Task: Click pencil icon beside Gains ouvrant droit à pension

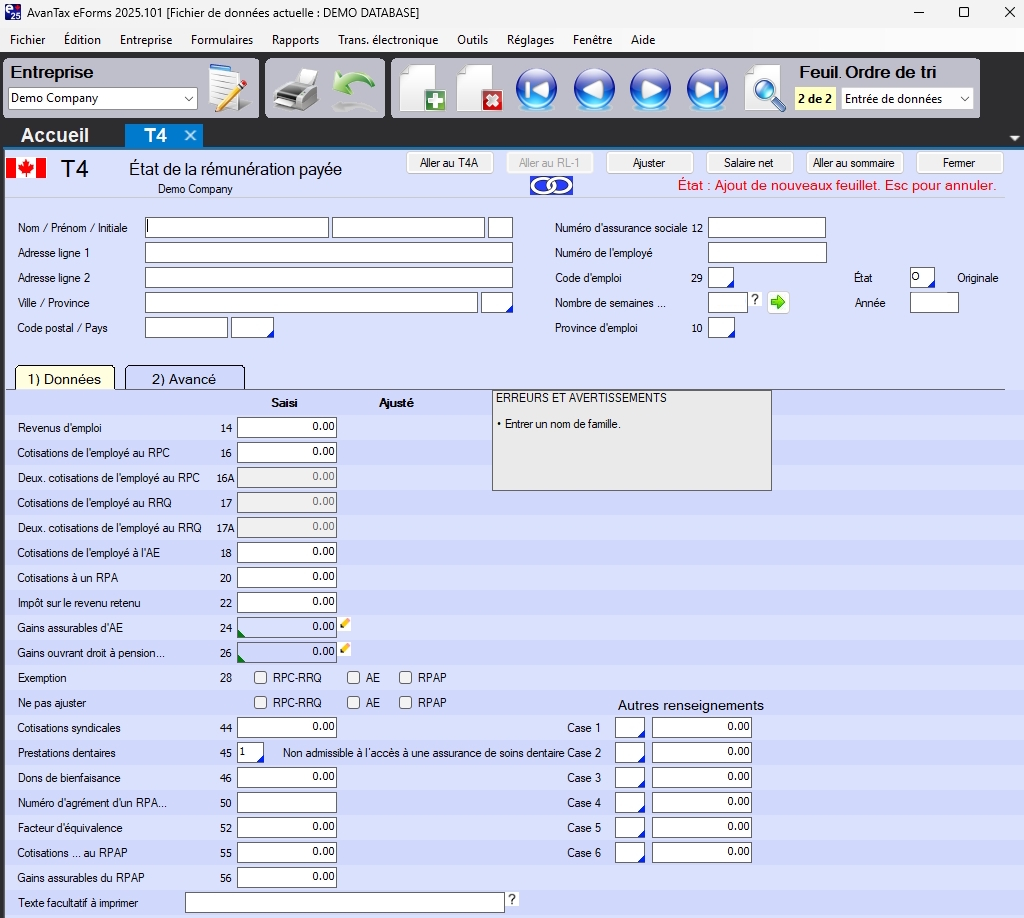Action: tap(345, 649)
